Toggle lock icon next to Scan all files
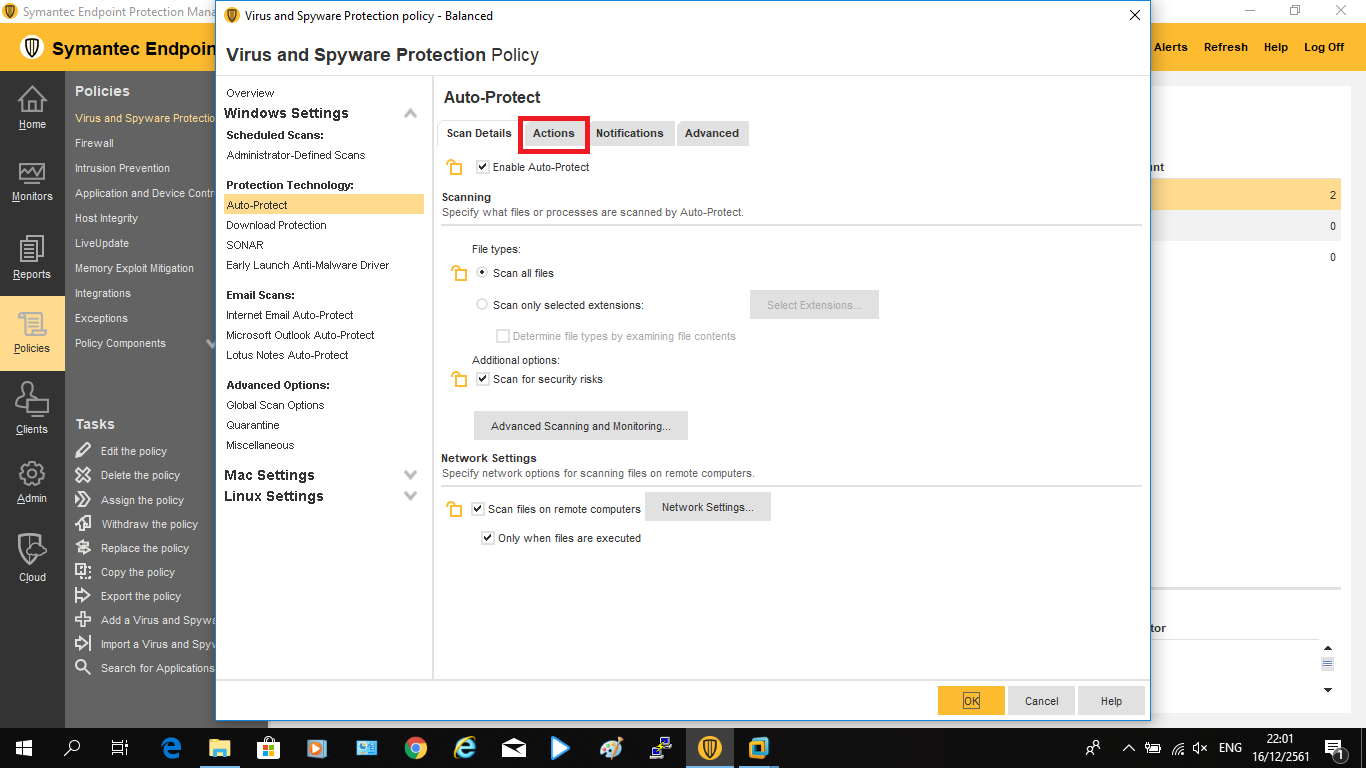The width and height of the screenshot is (1366, 768). pos(459,274)
